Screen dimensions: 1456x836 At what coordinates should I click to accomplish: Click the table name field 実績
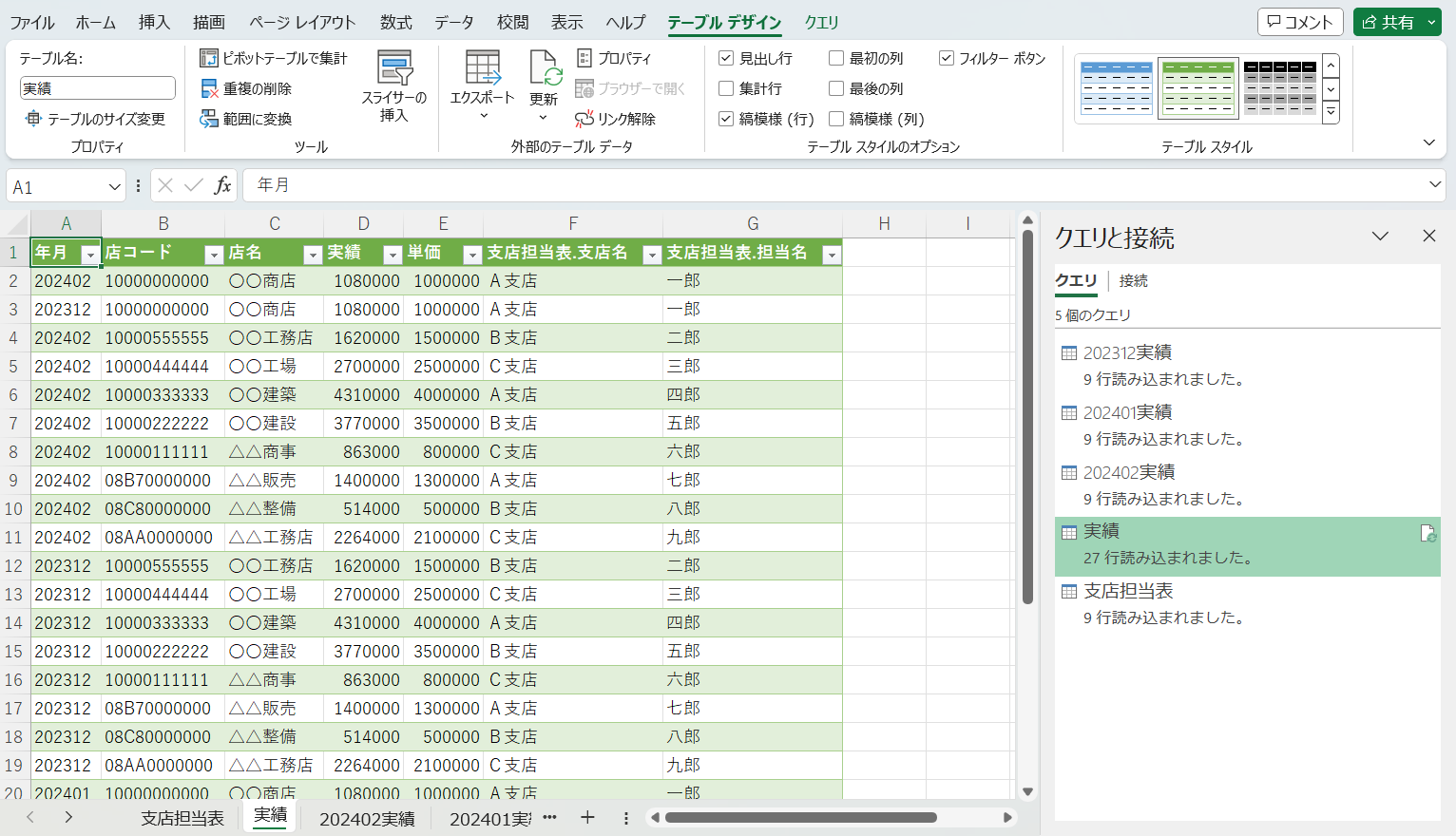click(97, 88)
